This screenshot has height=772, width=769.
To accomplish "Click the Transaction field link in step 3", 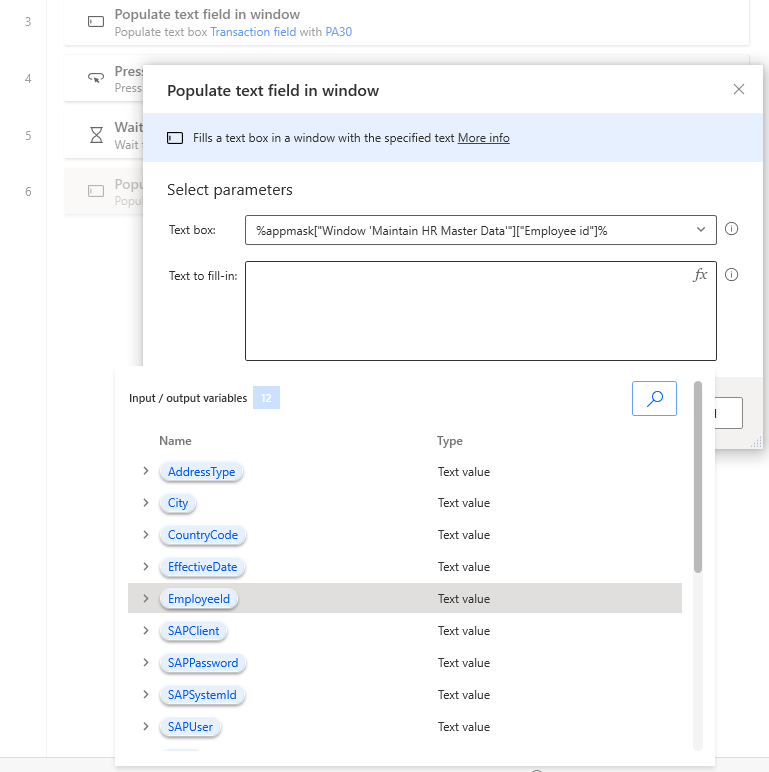I will [253, 32].
